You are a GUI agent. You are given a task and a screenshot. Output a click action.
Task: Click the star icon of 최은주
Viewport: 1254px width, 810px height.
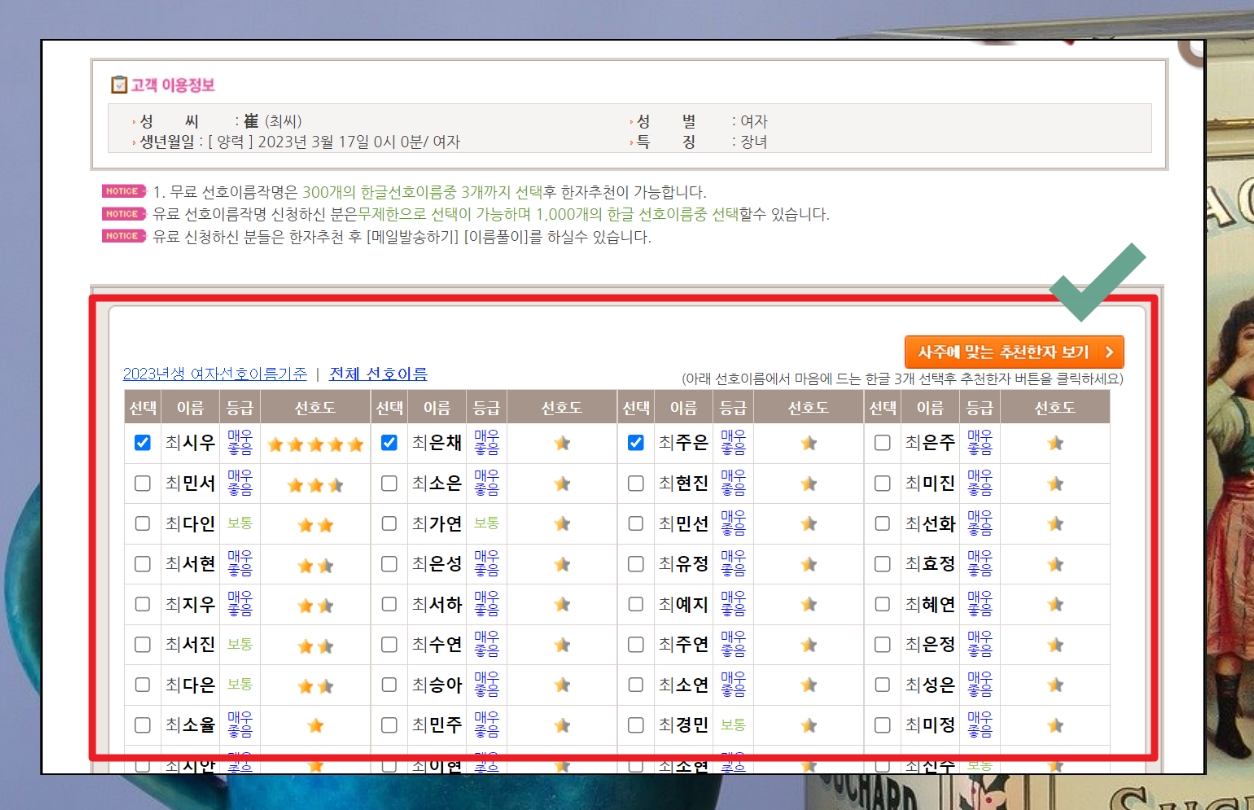click(x=1055, y=444)
